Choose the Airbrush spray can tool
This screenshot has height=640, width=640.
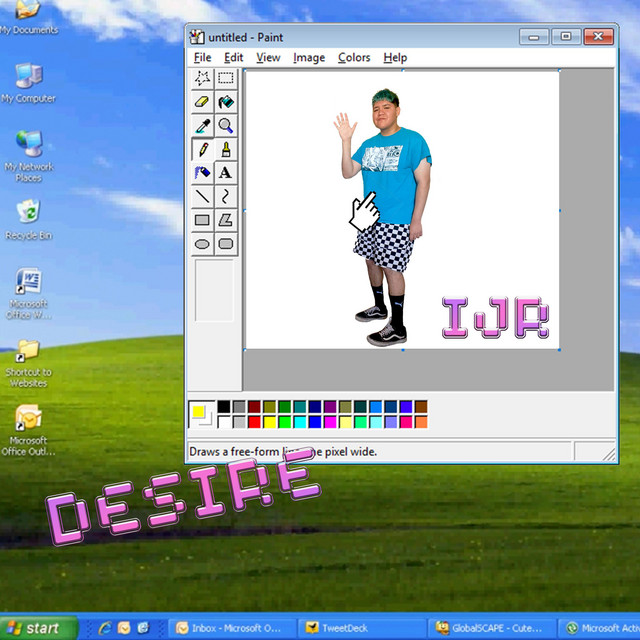(x=202, y=173)
